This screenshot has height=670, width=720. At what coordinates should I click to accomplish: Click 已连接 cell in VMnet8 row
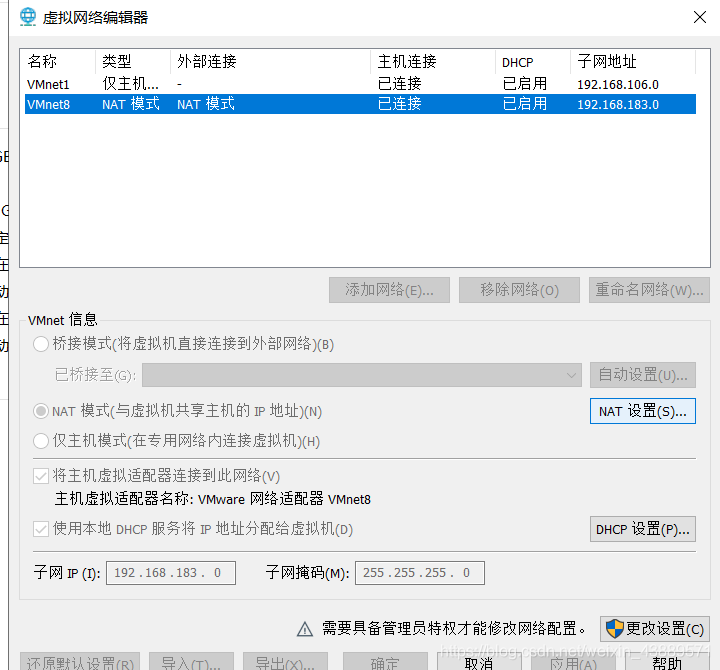point(399,104)
